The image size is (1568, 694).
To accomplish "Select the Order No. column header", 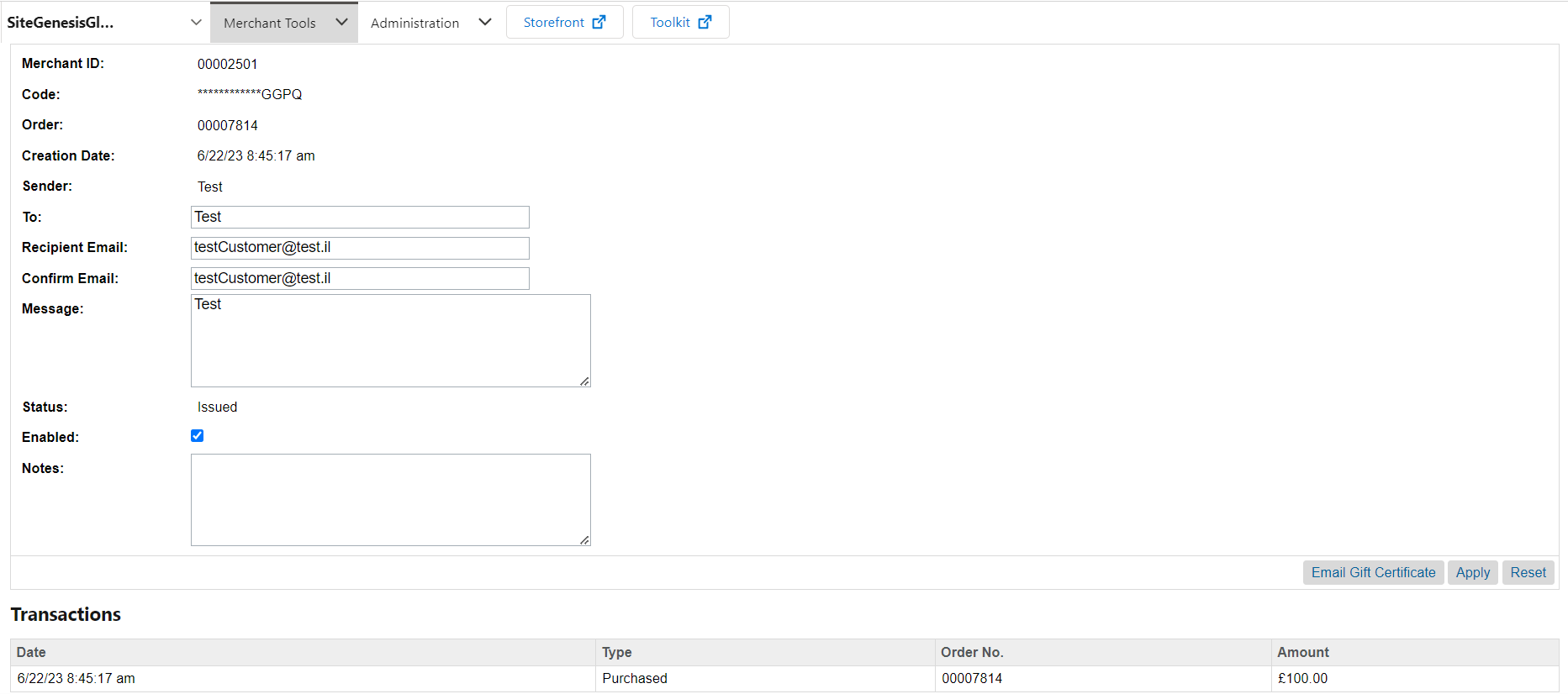I will pos(972,653).
